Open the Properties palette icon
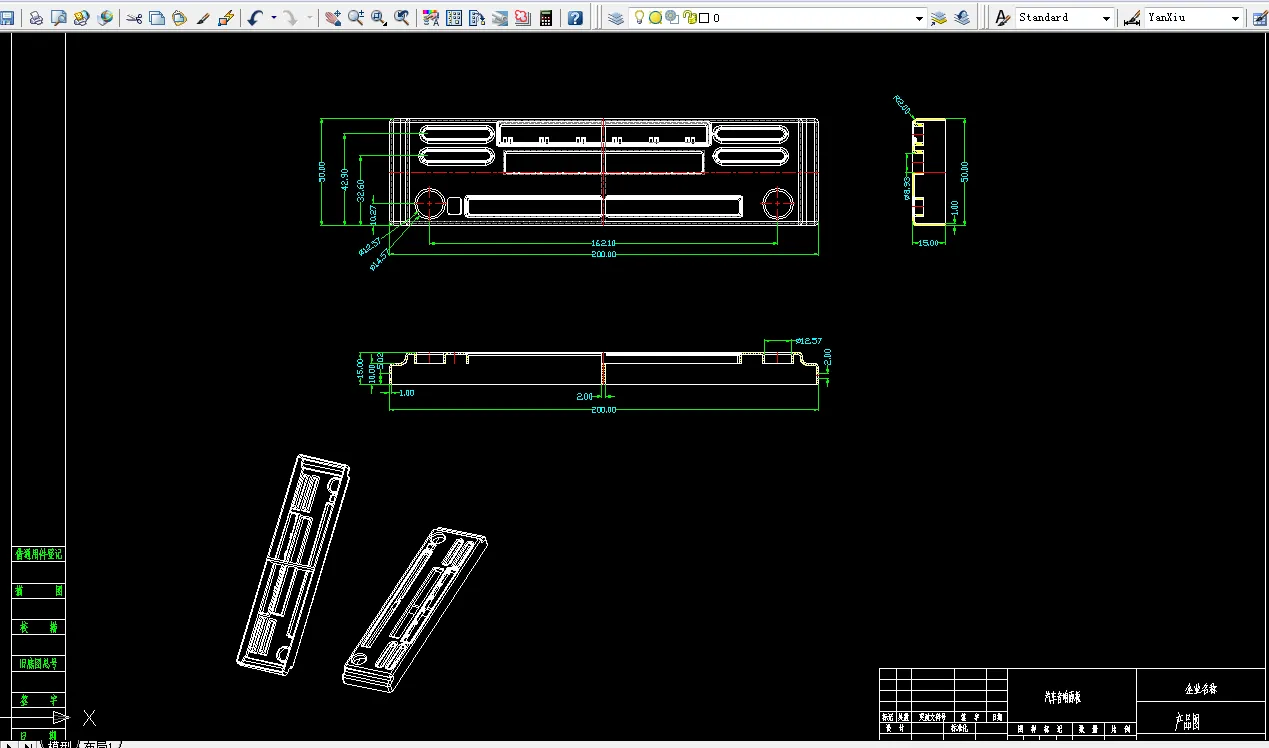Viewport: 1269px width, 748px height. (431, 18)
